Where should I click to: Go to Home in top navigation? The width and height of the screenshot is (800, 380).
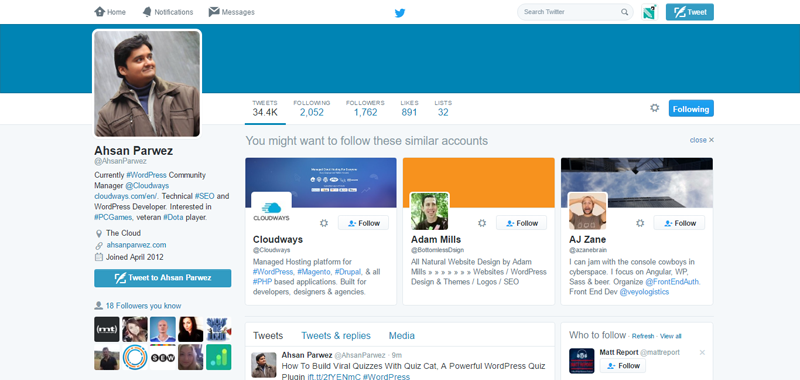[x=110, y=12]
